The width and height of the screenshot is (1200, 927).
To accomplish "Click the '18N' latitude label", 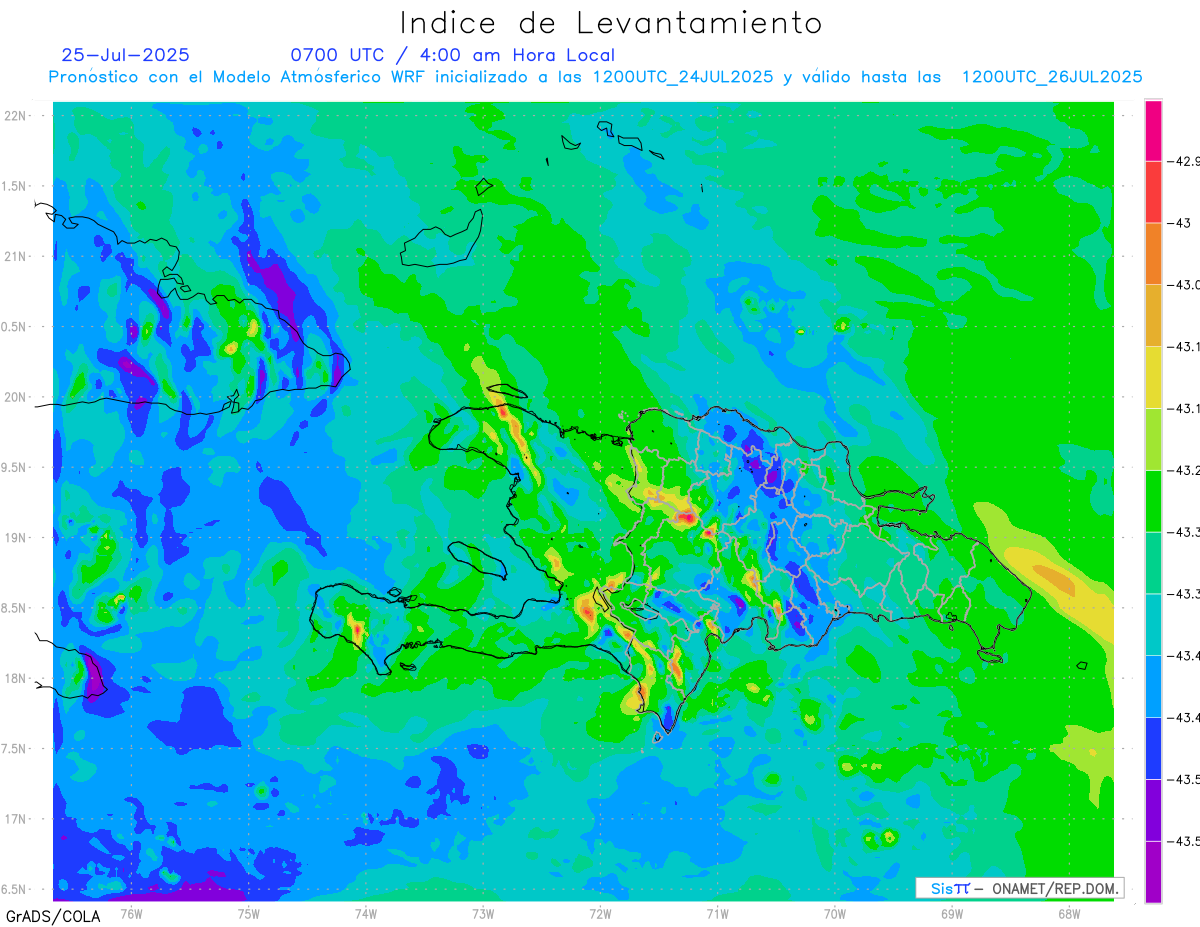I will 16,679.
